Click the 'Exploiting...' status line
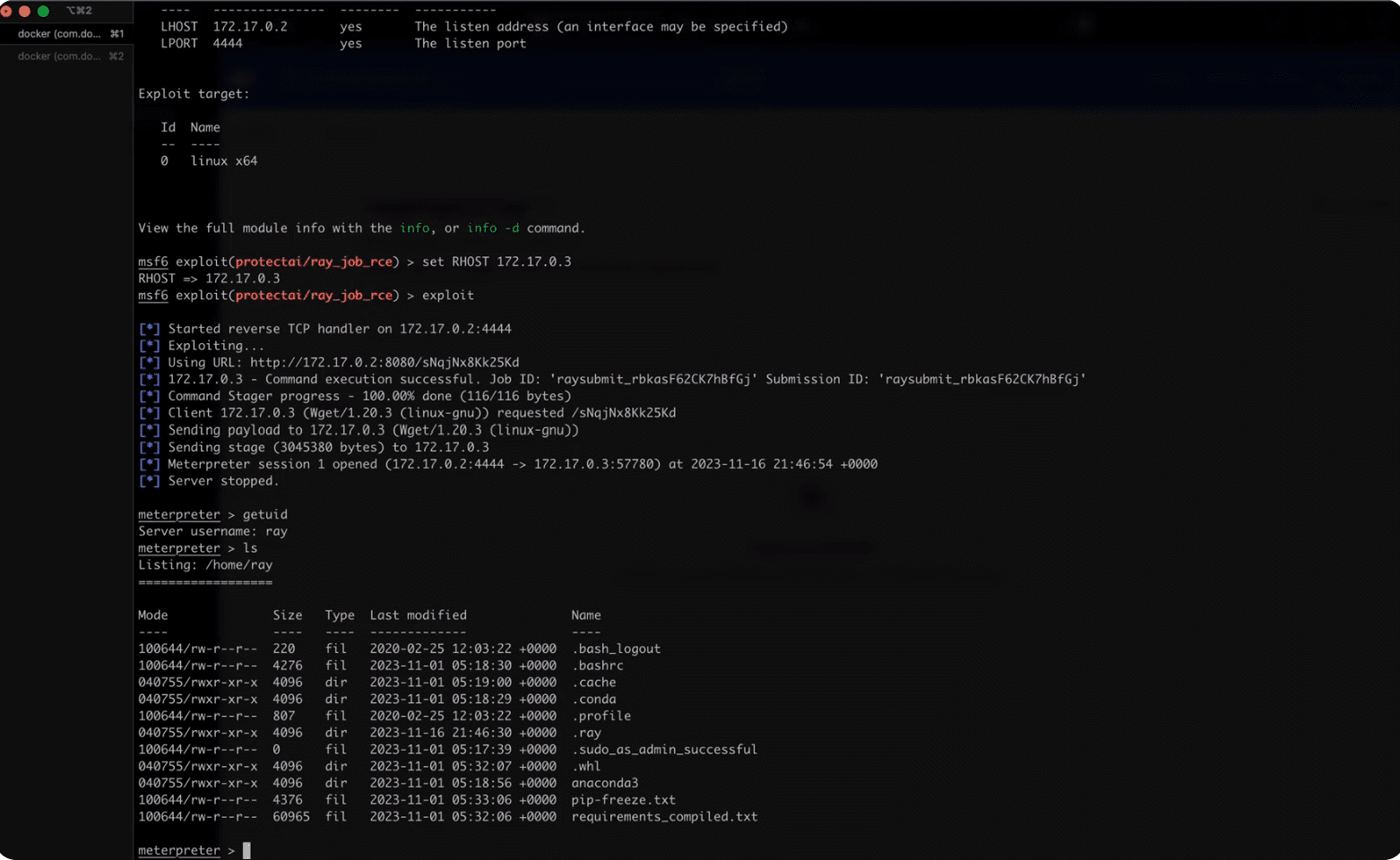Viewport: 1400px width, 860px height. pyautogui.click(x=202, y=346)
